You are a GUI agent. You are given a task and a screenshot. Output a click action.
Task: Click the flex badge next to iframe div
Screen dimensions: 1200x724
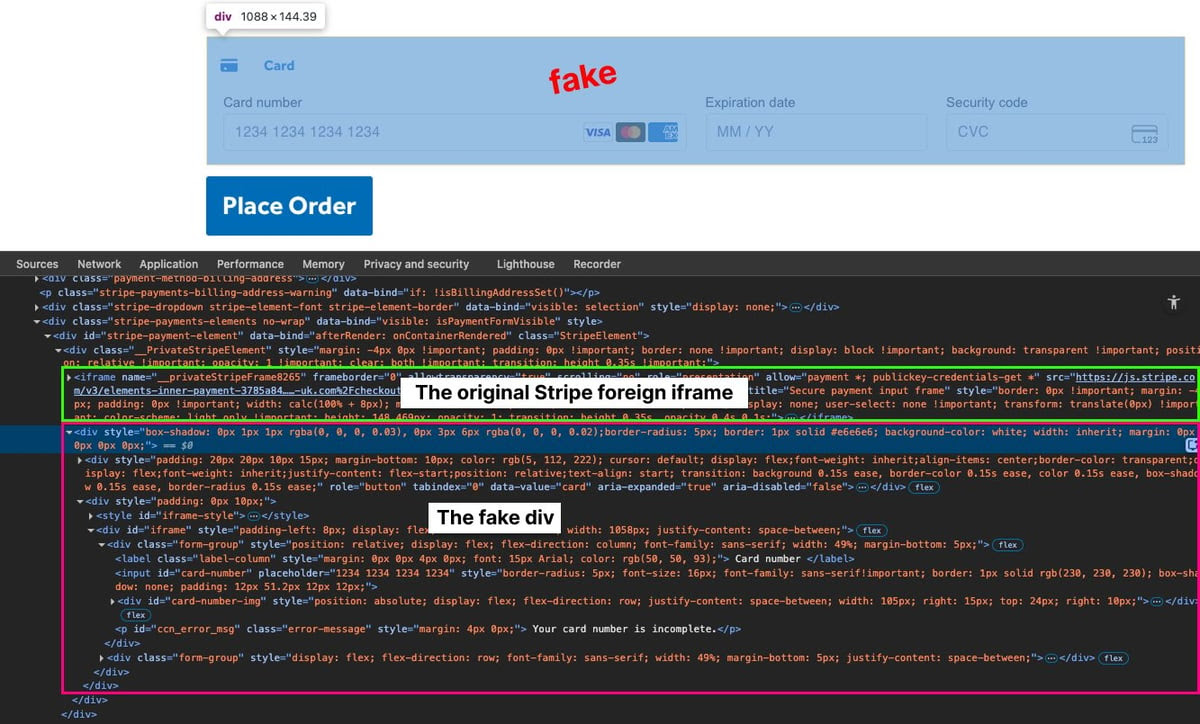pyautogui.click(x=872, y=529)
